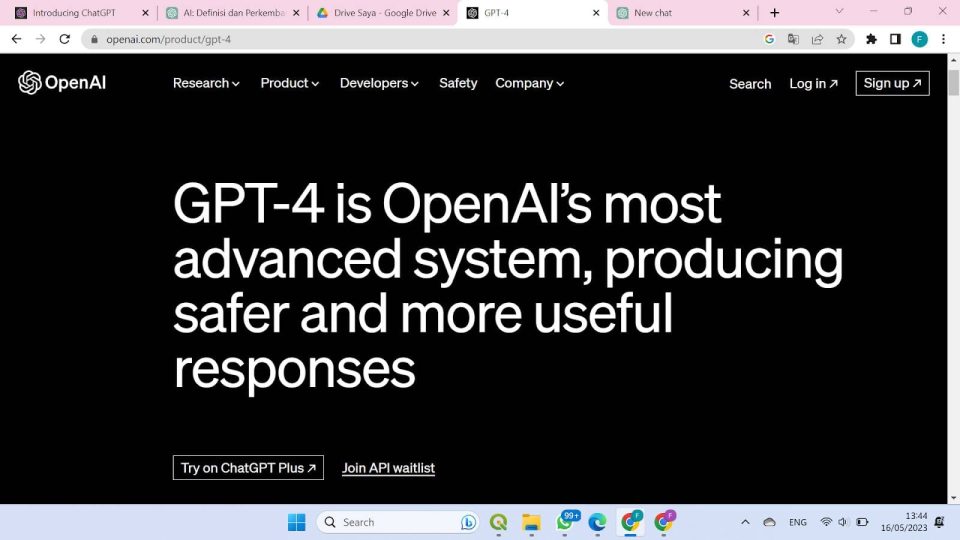Expand the Product dropdown menu

tap(289, 83)
